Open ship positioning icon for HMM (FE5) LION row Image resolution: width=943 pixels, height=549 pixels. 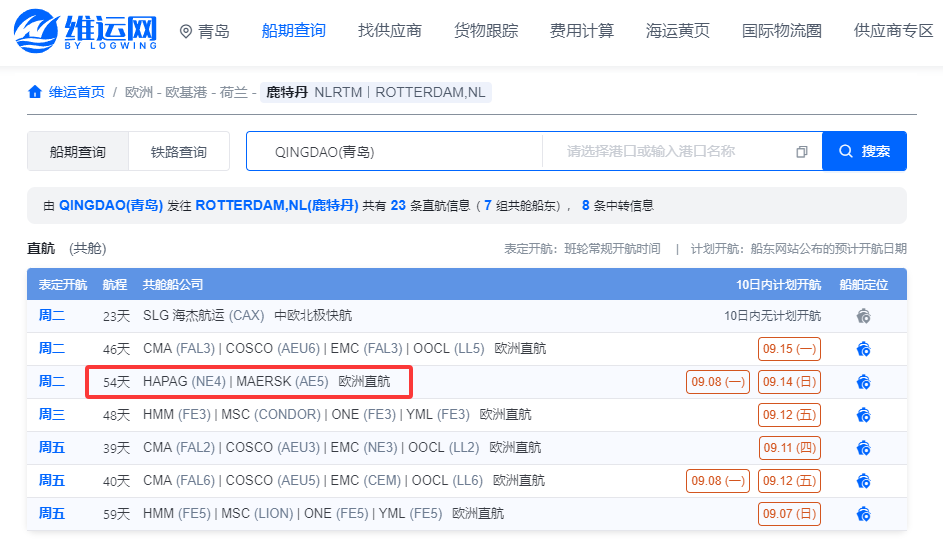click(x=864, y=514)
